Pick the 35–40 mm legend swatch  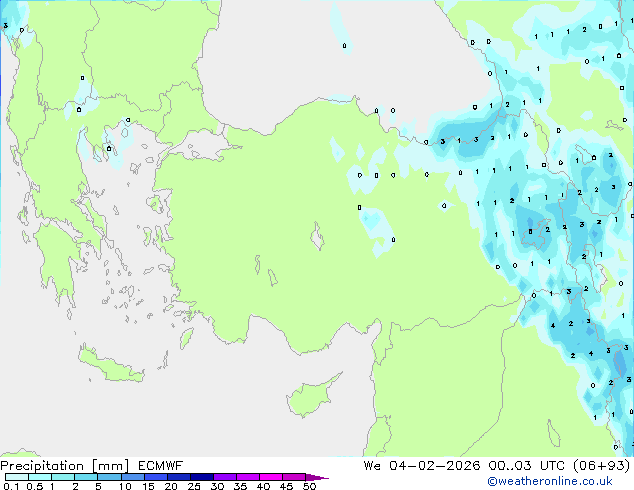(248, 477)
